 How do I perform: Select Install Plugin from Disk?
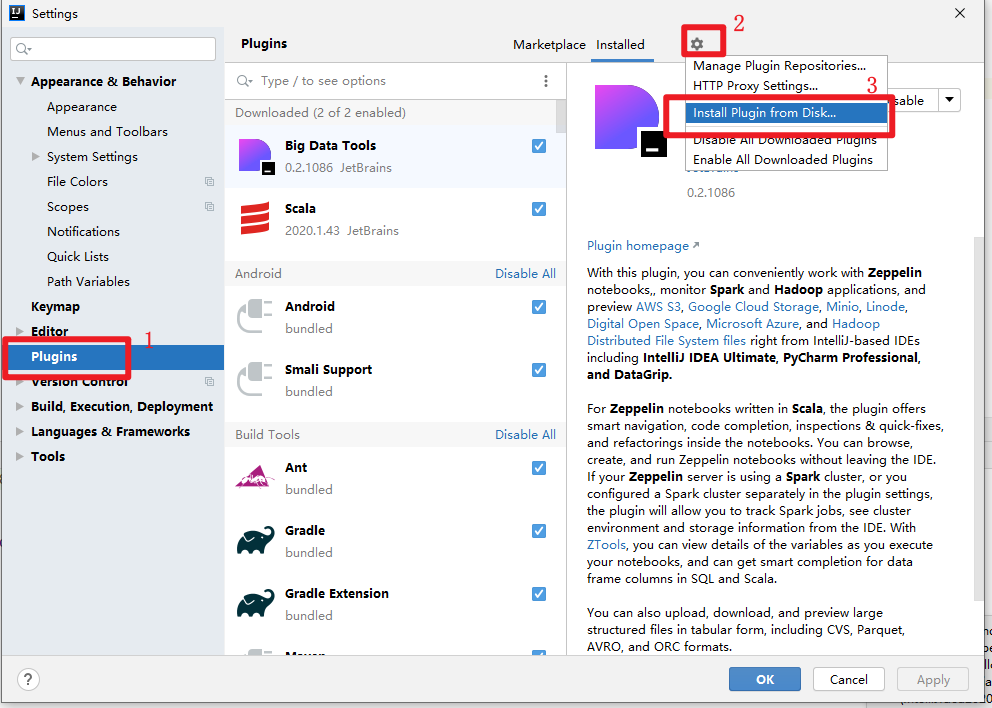click(786, 113)
